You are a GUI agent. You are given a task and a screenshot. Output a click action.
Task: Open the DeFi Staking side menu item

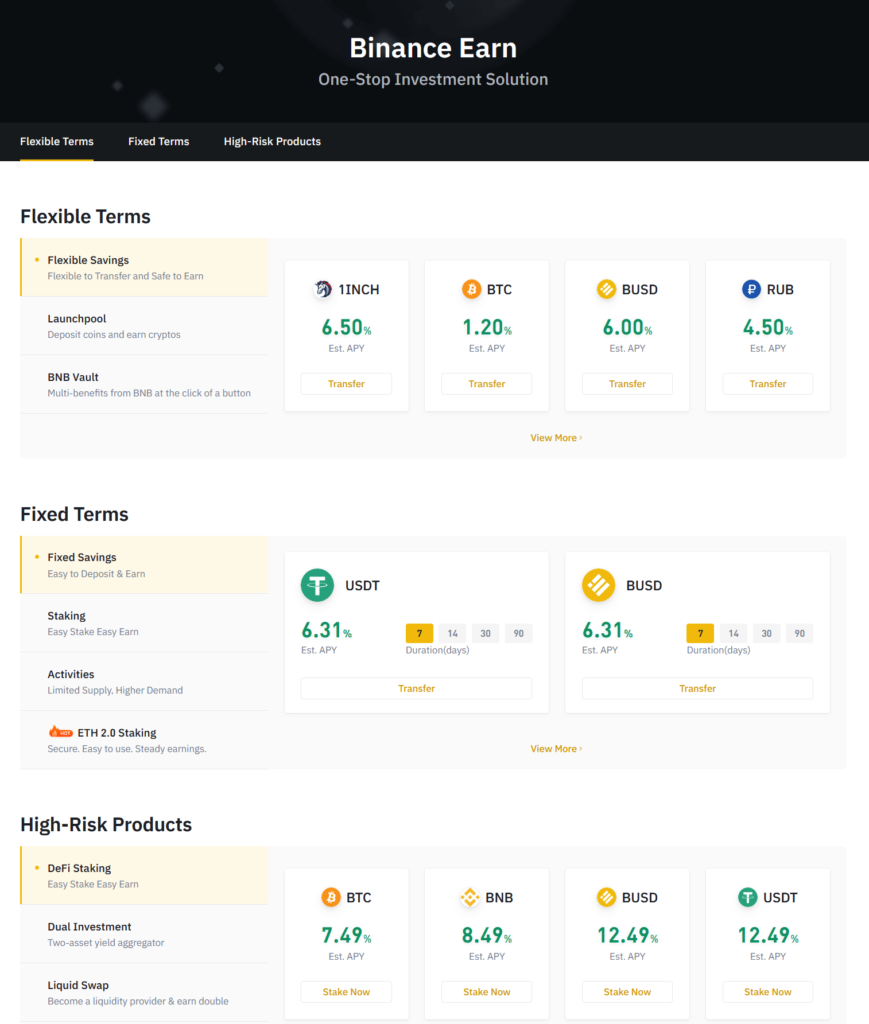tap(144, 875)
